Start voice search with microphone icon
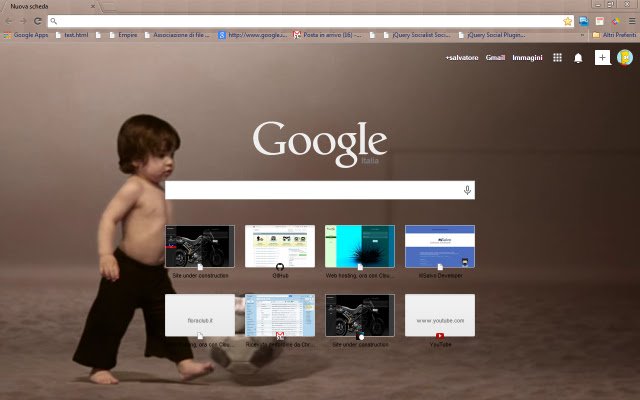The image size is (640, 400). point(467,190)
